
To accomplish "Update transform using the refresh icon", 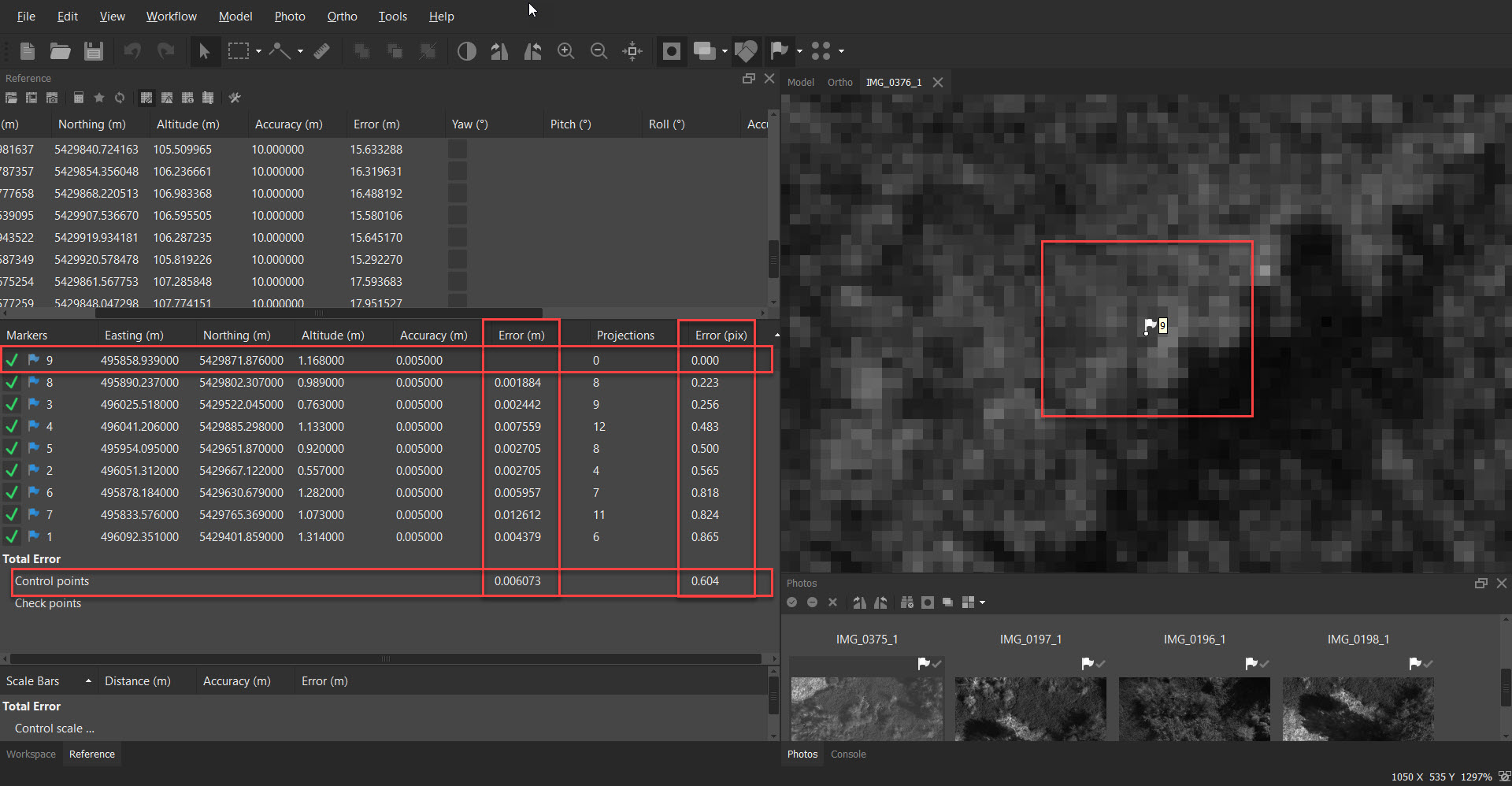I will (x=120, y=98).
